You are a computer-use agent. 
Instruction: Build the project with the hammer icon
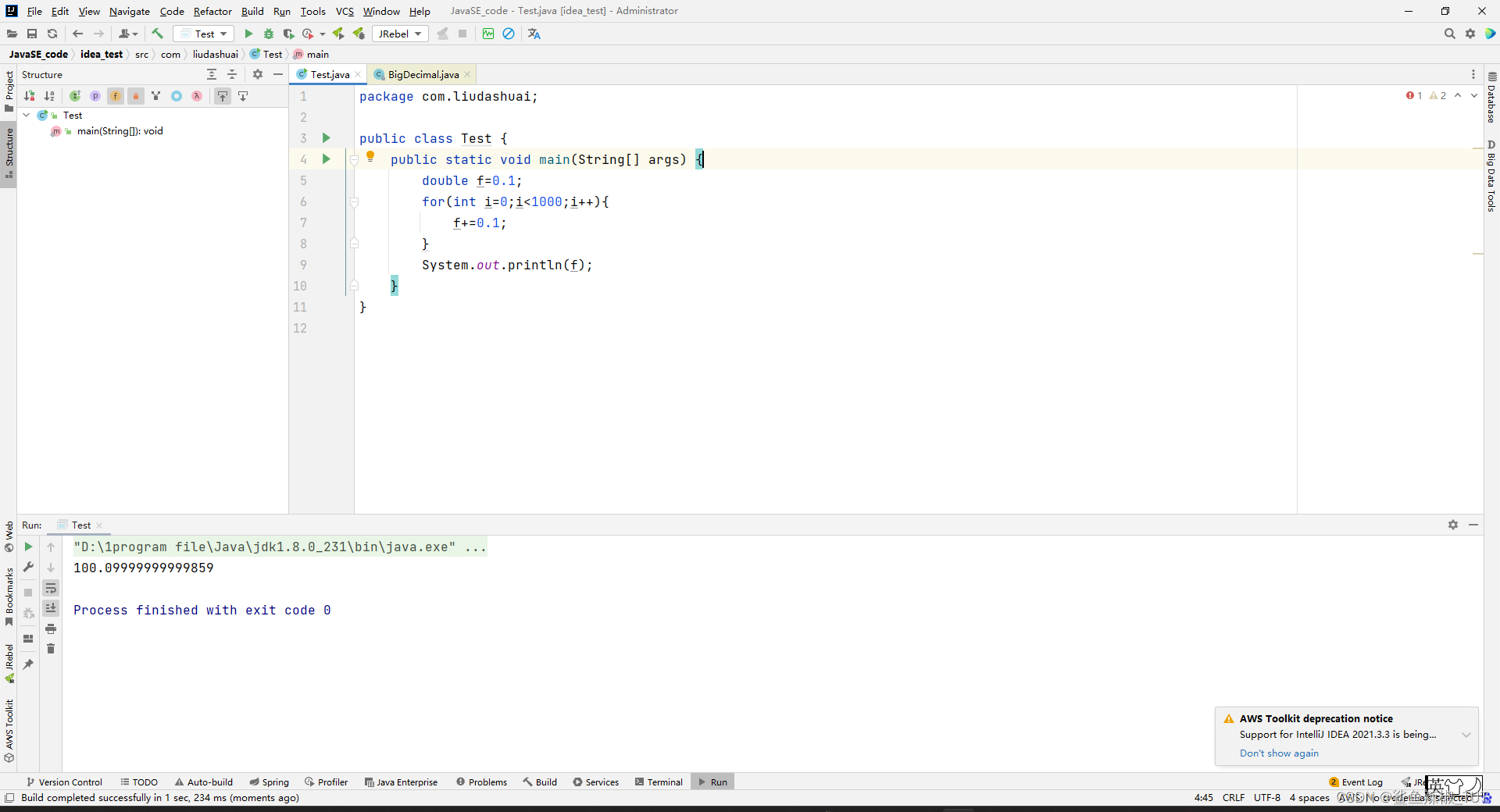click(x=157, y=34)
